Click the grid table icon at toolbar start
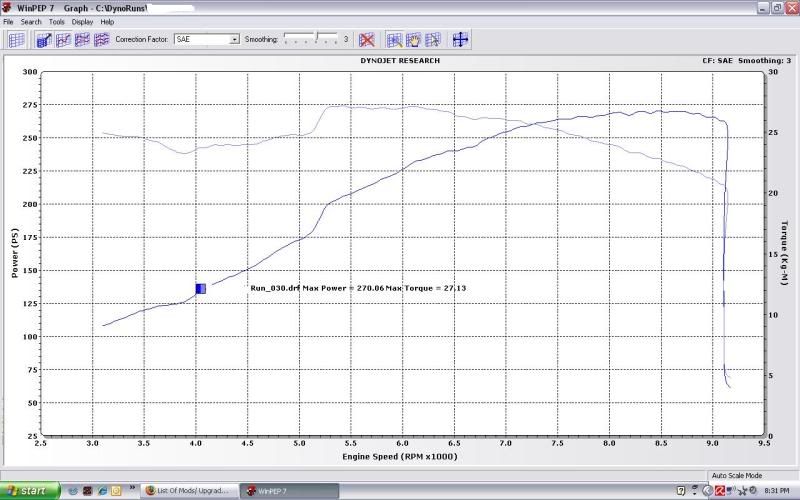Image resolution: width=800 pixels, height=500 pixels. (16, 40)
